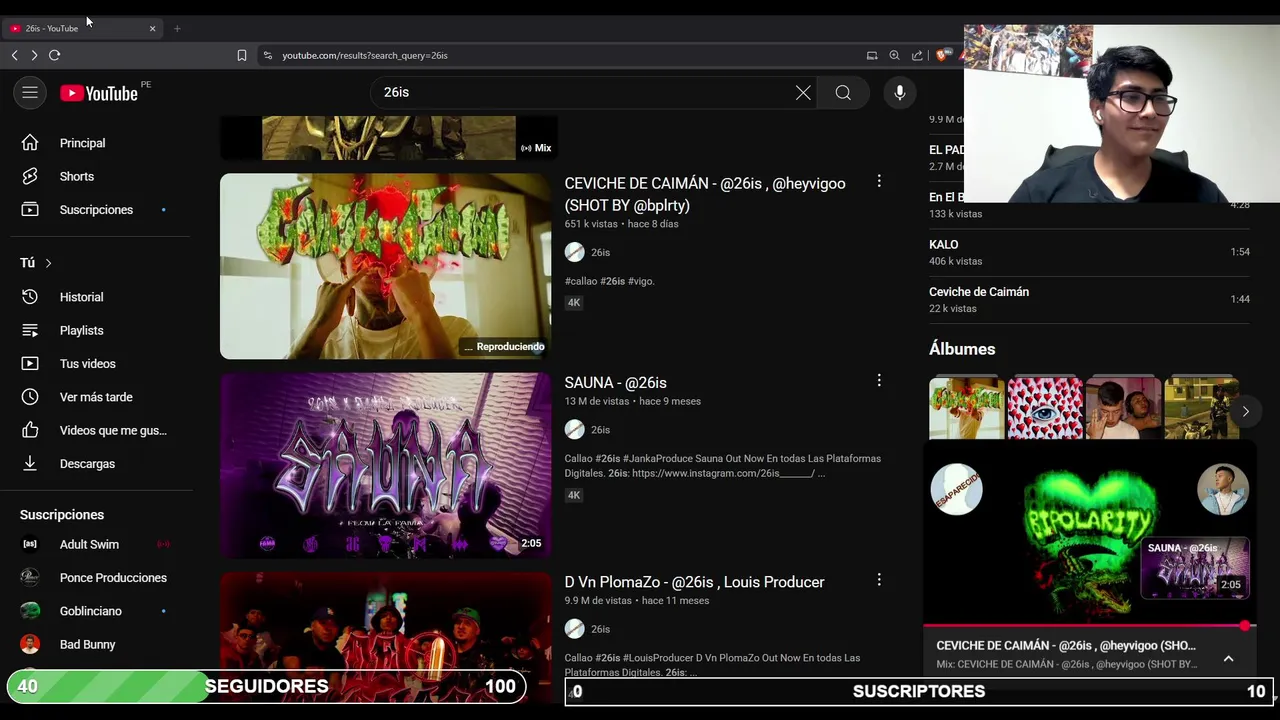Reload the page
The width and height of the screenshot is (1280, 720).
(x=55, y=55)
